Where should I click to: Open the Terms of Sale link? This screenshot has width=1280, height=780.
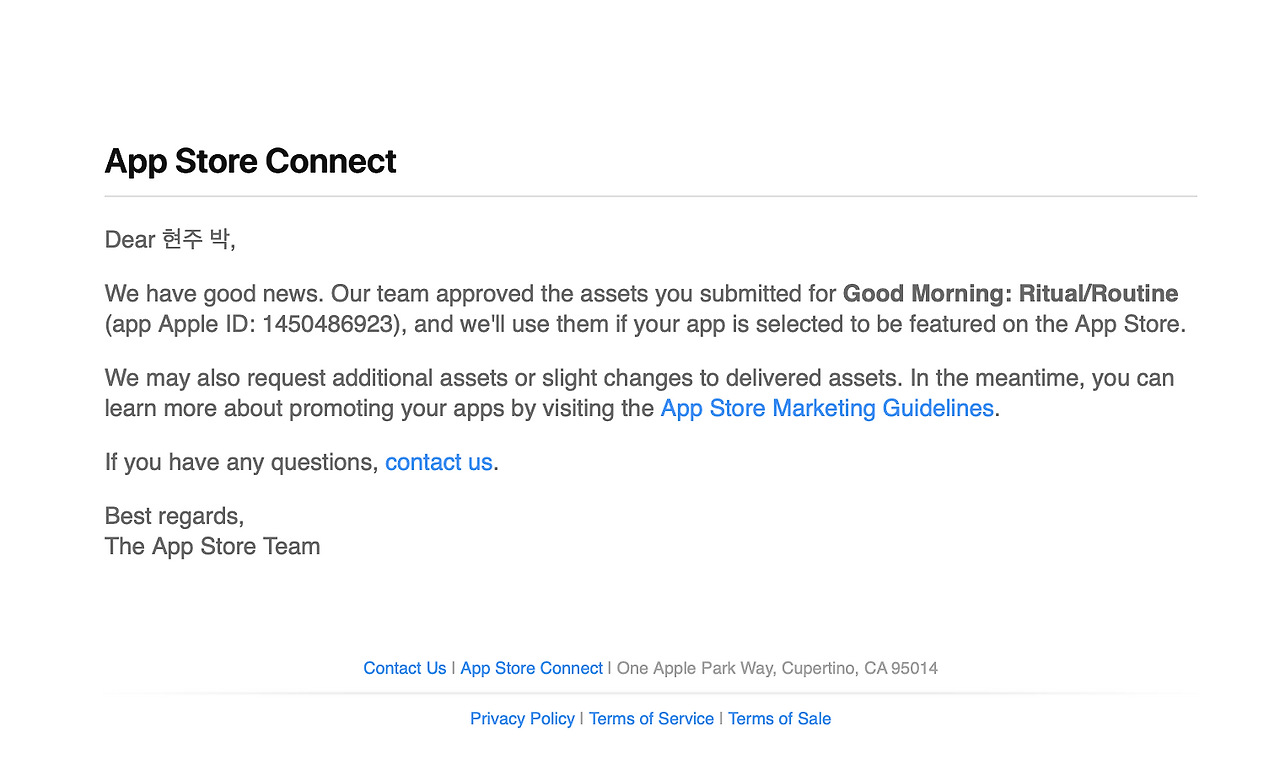point(779,719)
